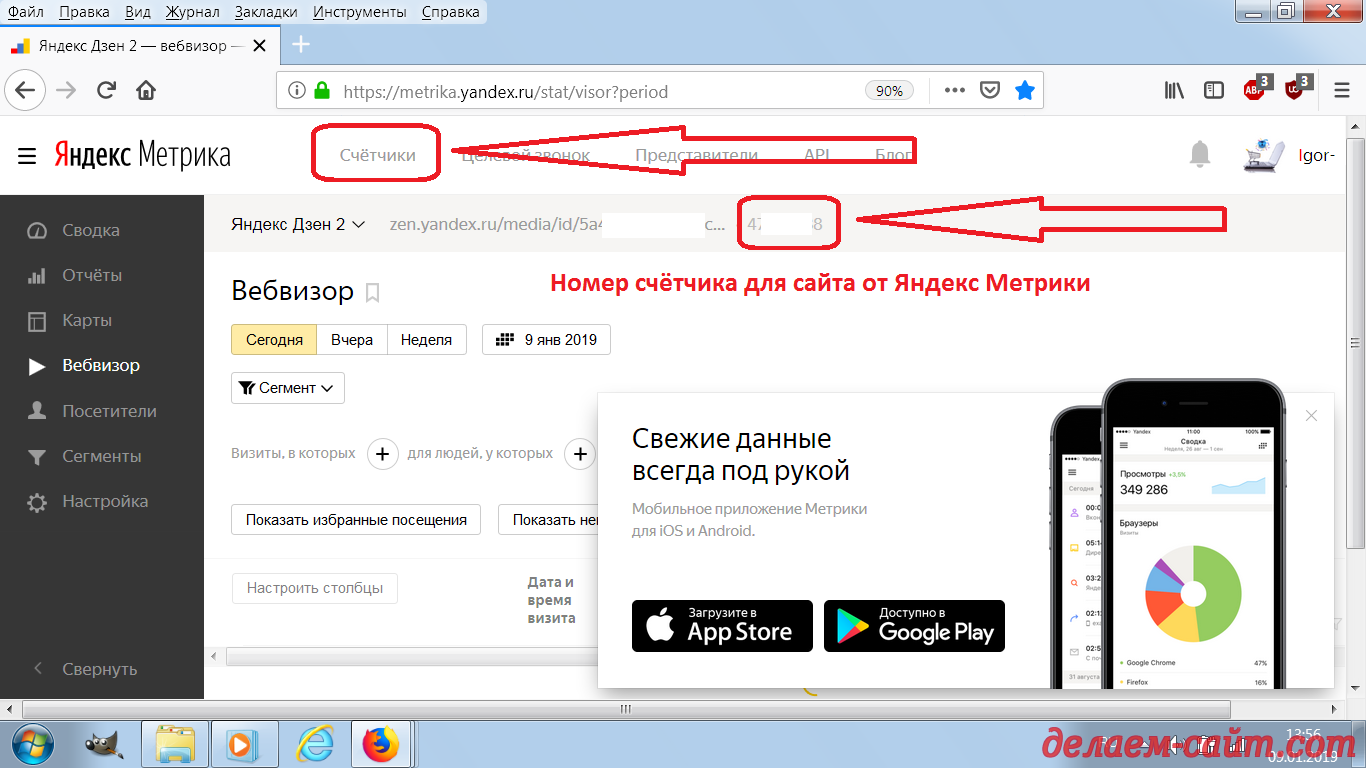Image resolution: width=1366 pixels, height=768 pixels.
Task: Add condition for людей, у которых
Action: coord(580,453)
